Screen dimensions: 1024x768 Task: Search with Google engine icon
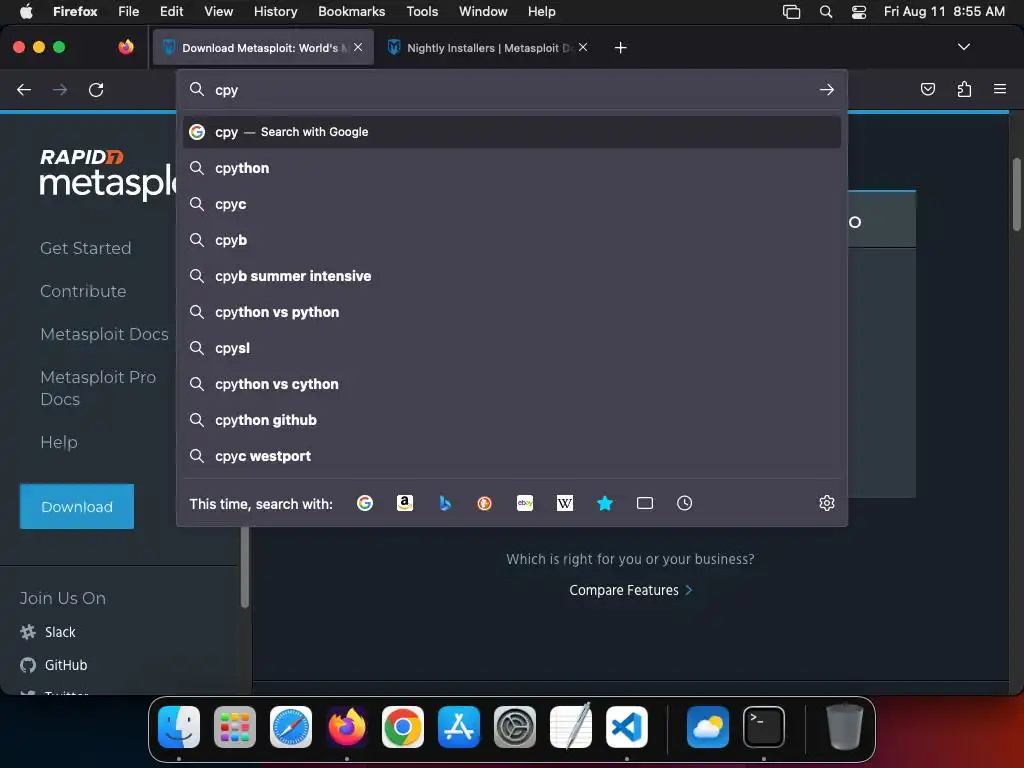point(364,503)
